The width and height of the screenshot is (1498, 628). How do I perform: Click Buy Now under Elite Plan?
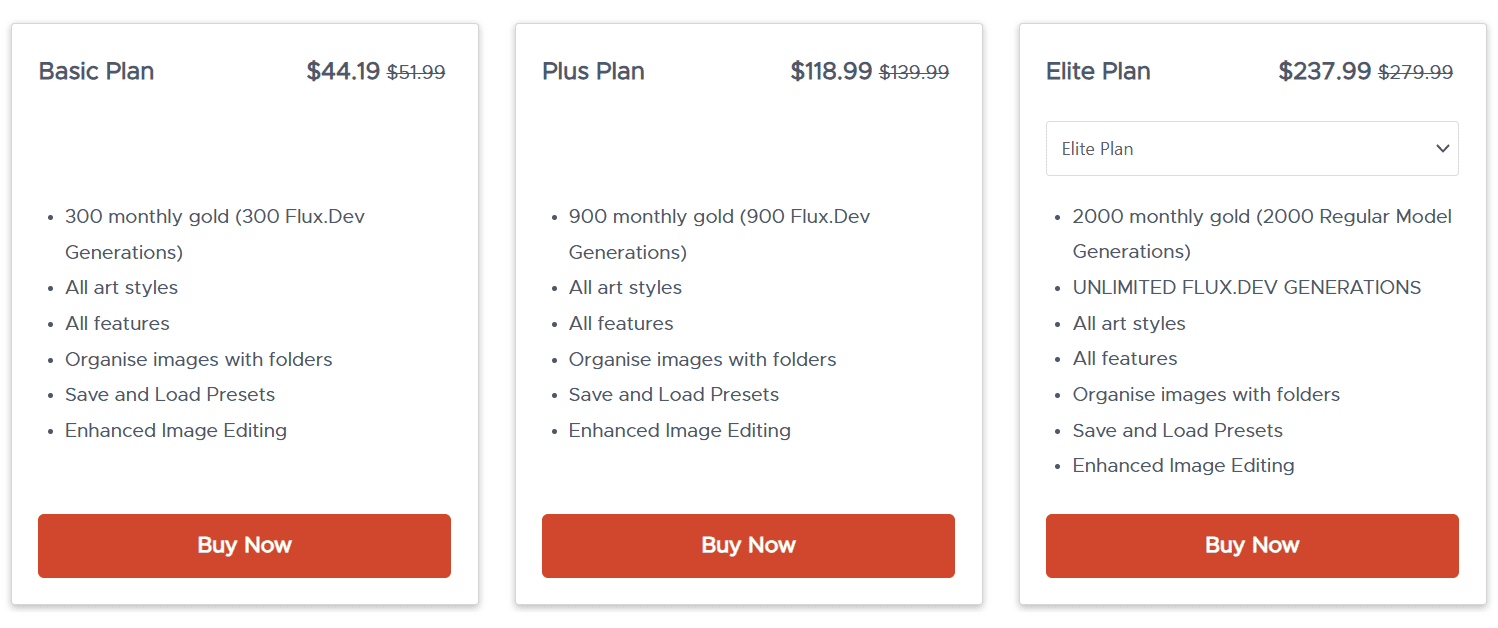1252,545
